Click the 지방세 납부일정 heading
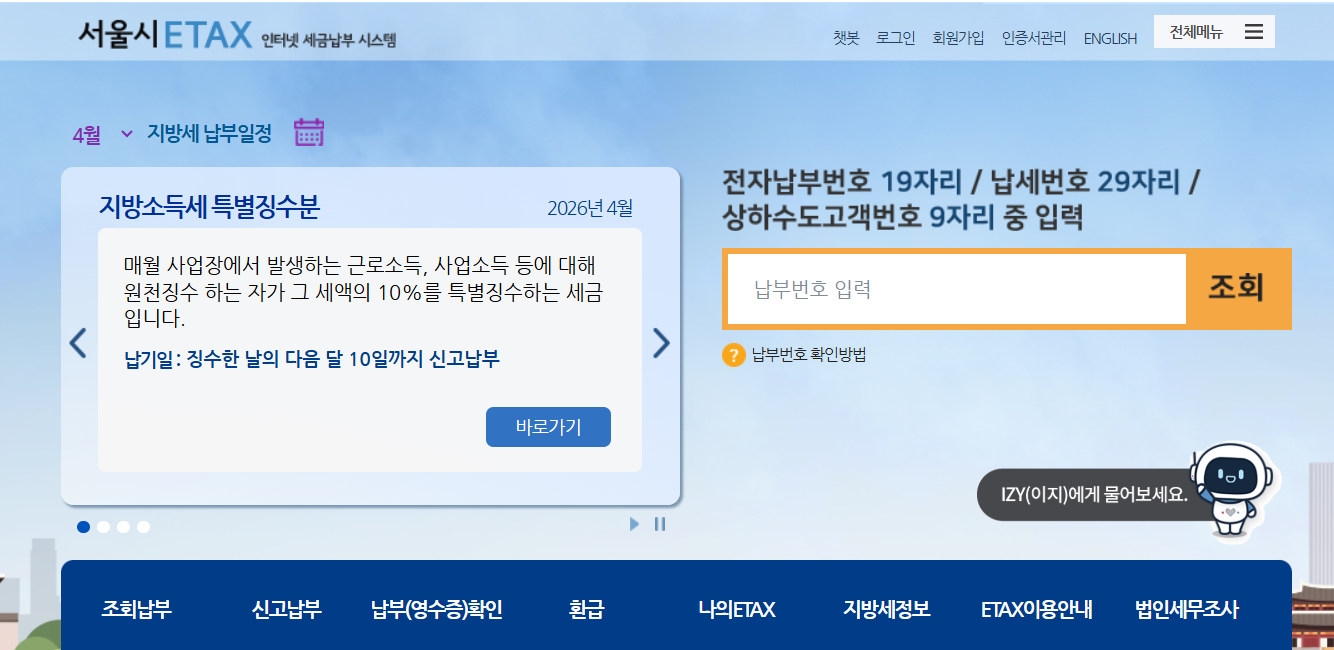This screenshot has height=650, width=1334. click(x=210, y=134)
